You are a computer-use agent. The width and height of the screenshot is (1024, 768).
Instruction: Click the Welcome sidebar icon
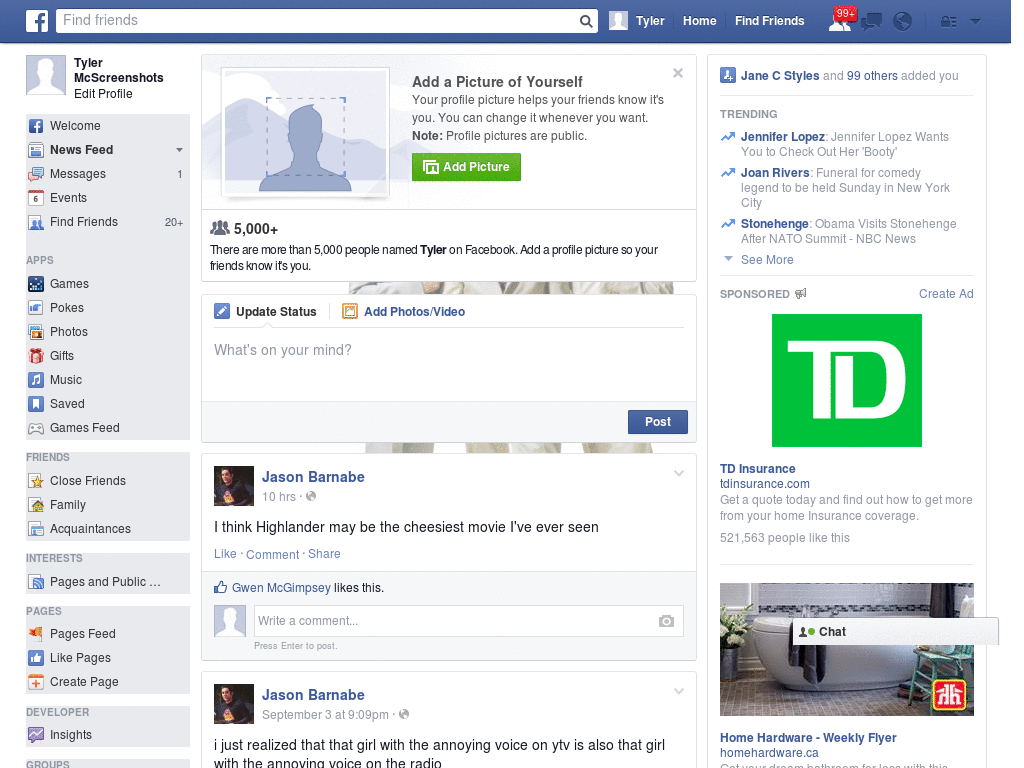[x=36, y=126]
